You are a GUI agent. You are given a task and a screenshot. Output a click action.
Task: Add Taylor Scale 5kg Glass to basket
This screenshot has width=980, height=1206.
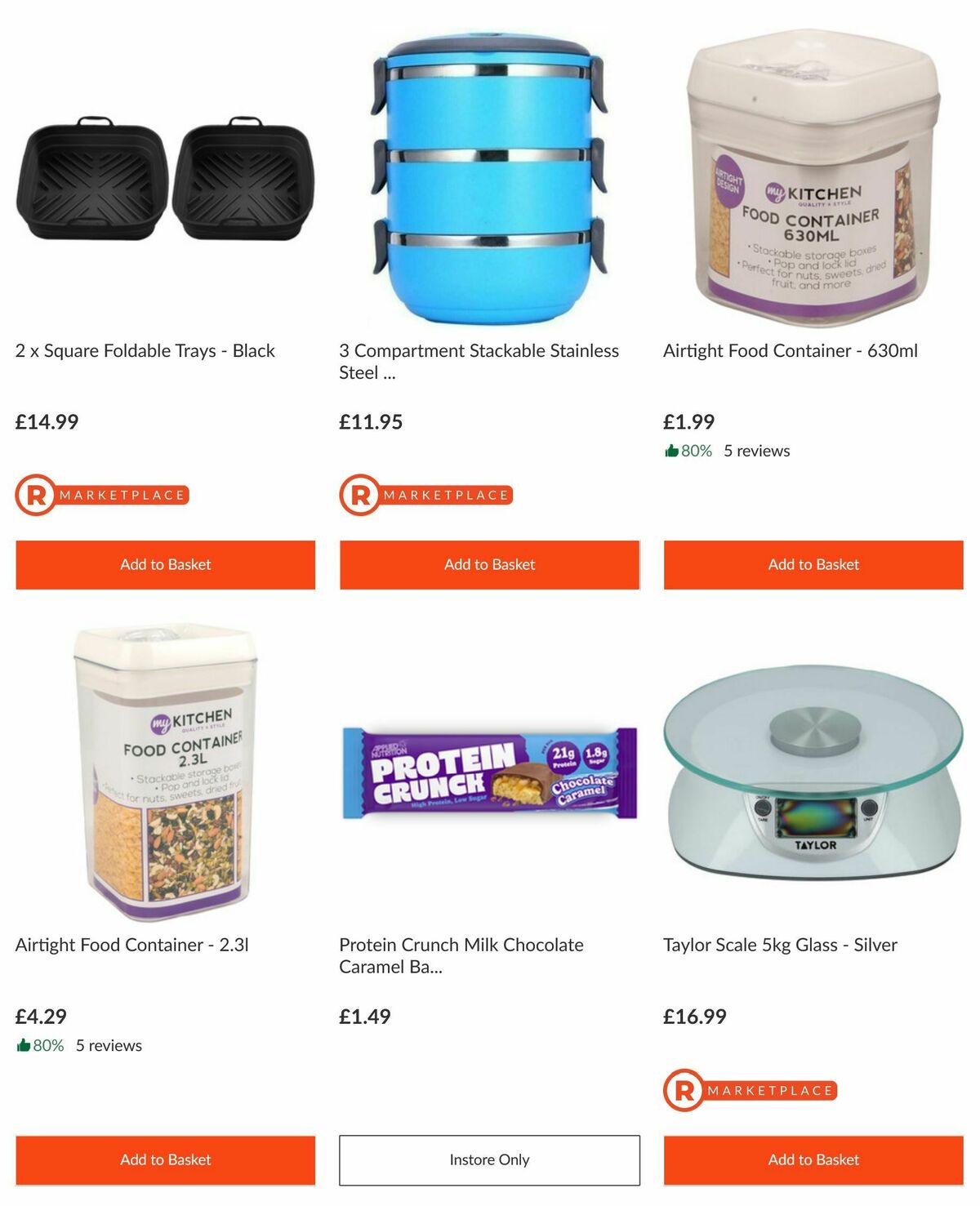tap(813, 1159)
